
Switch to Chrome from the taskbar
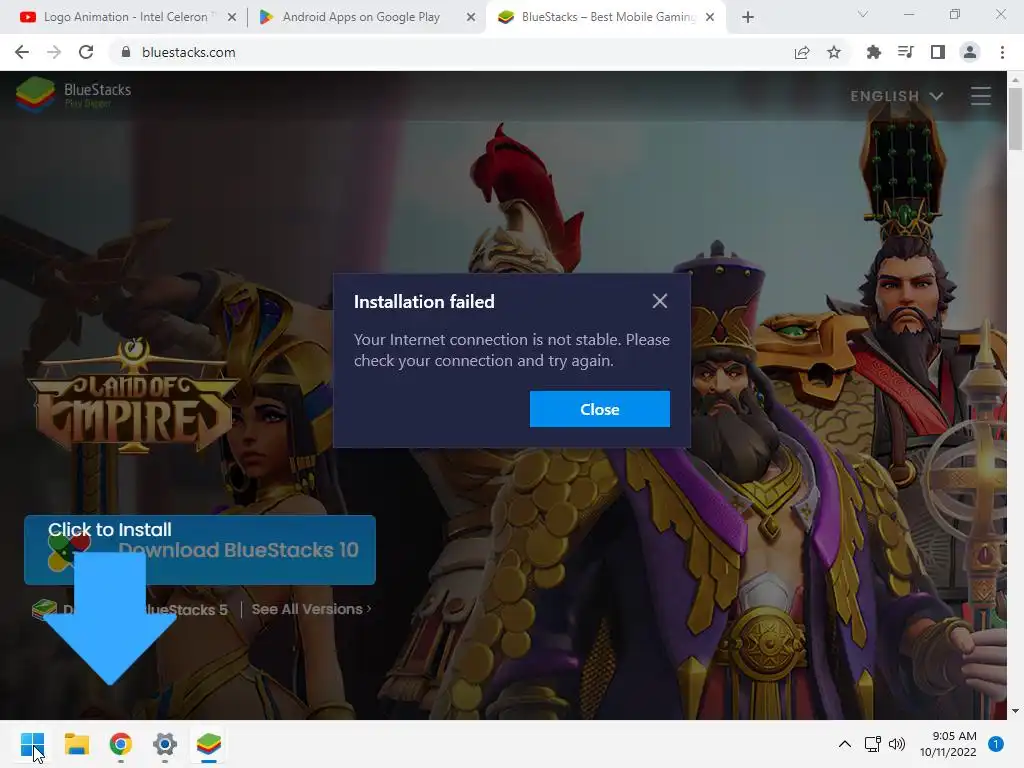[x=121, y=744]
